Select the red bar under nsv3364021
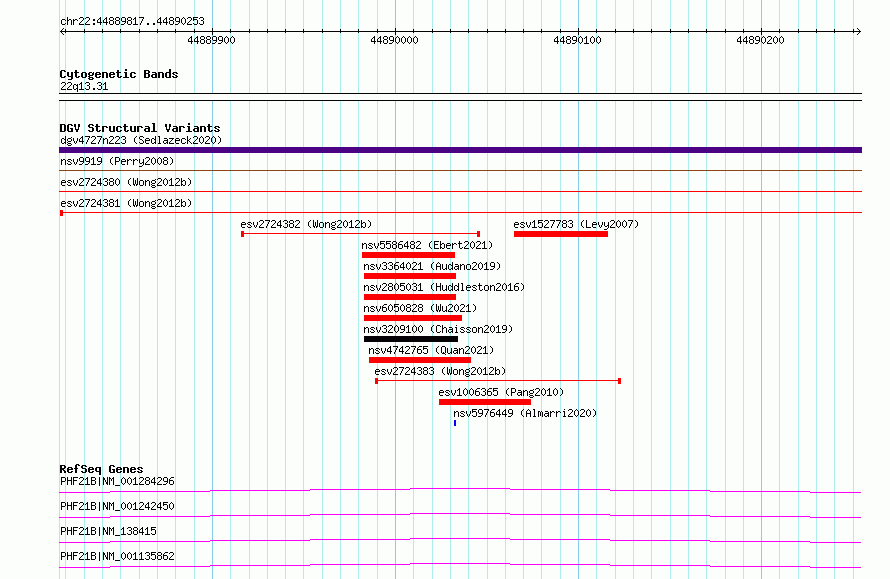 tap(410, 276)
